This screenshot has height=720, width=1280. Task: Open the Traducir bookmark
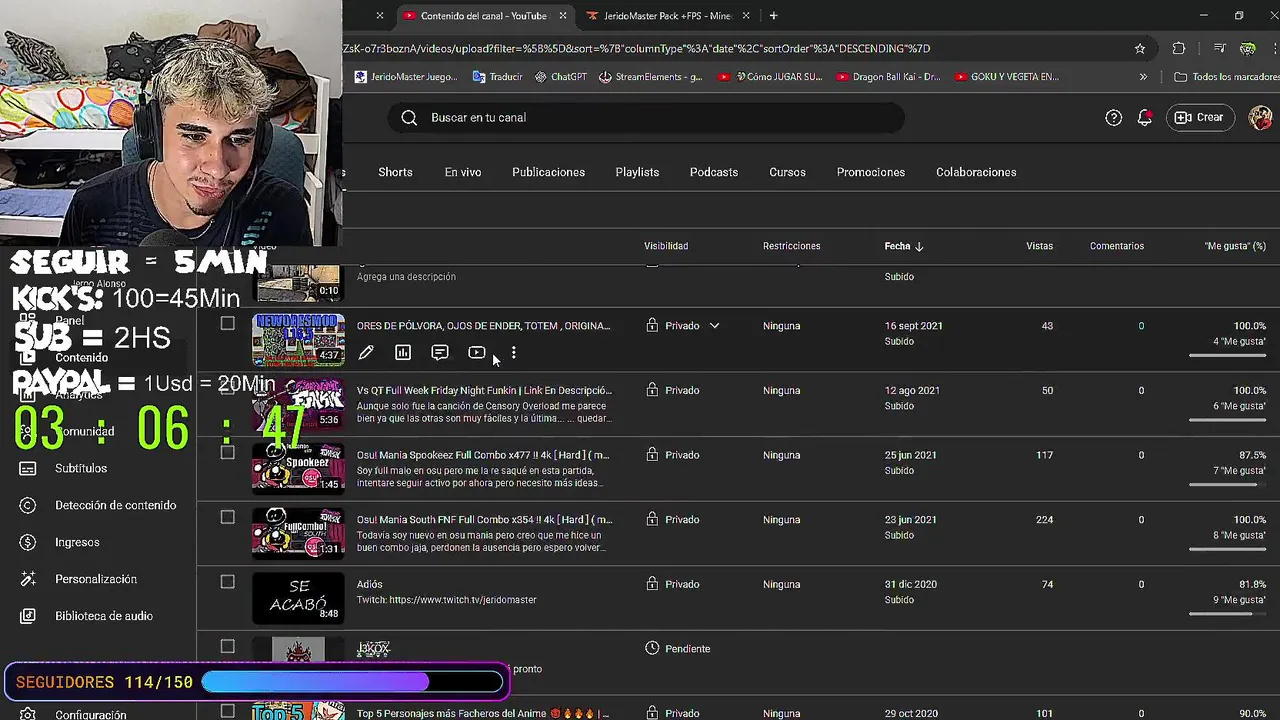click(497, 77)
